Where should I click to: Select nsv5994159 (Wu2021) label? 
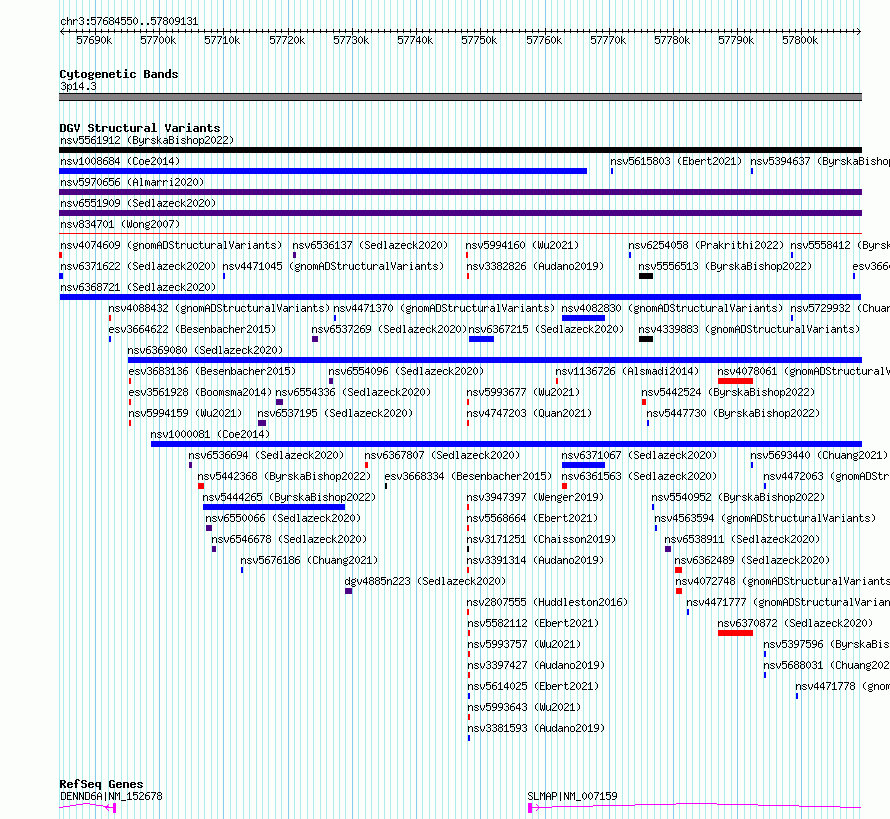pyautogui.click(x=185, y=413)
